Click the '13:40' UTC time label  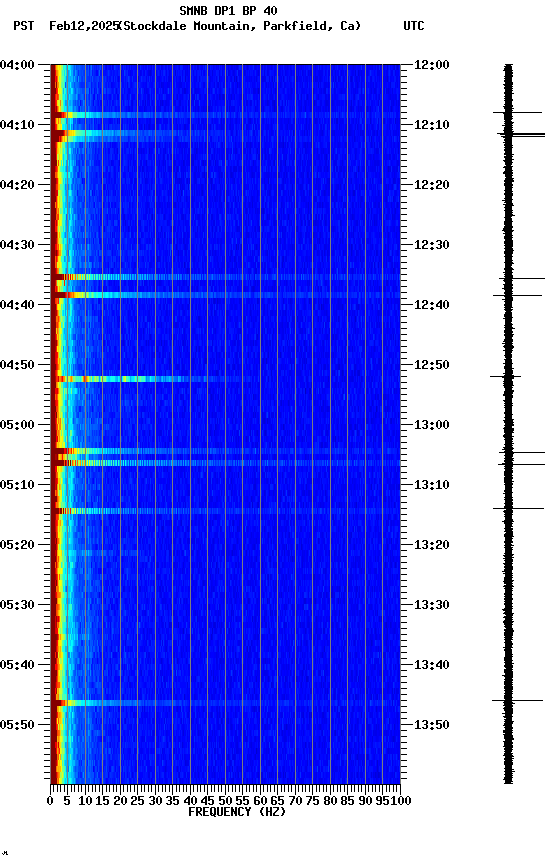(432, 666)
